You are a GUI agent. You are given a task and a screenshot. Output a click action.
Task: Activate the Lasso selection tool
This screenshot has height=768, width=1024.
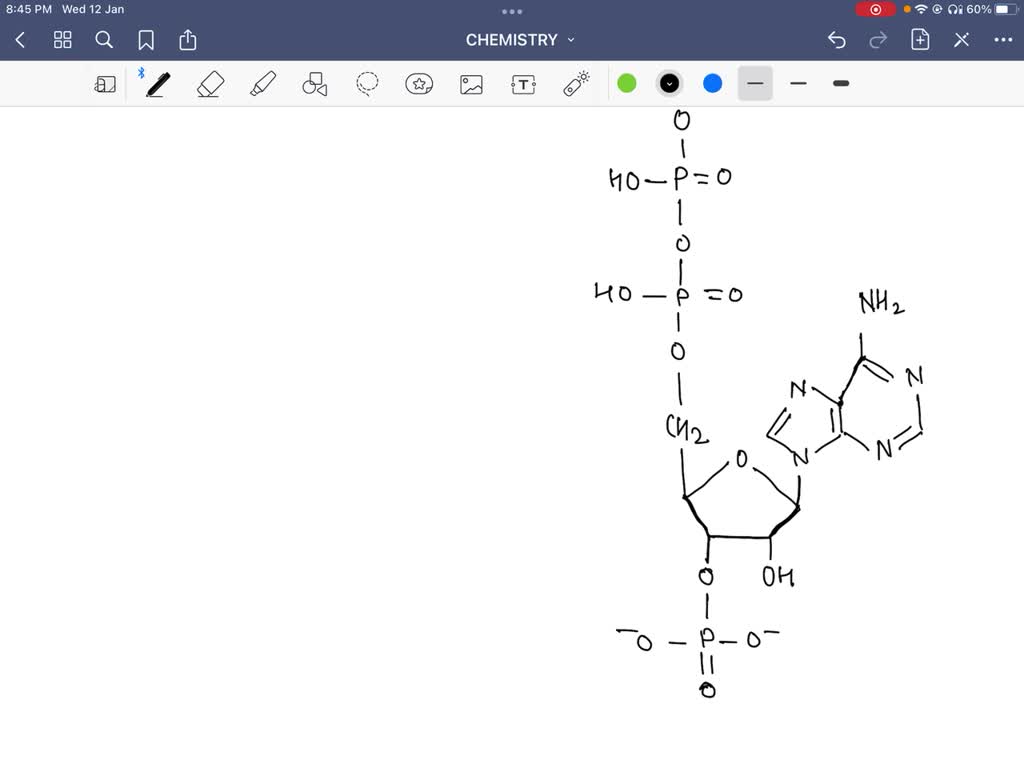pyautogui.click(x=366, y=84)
